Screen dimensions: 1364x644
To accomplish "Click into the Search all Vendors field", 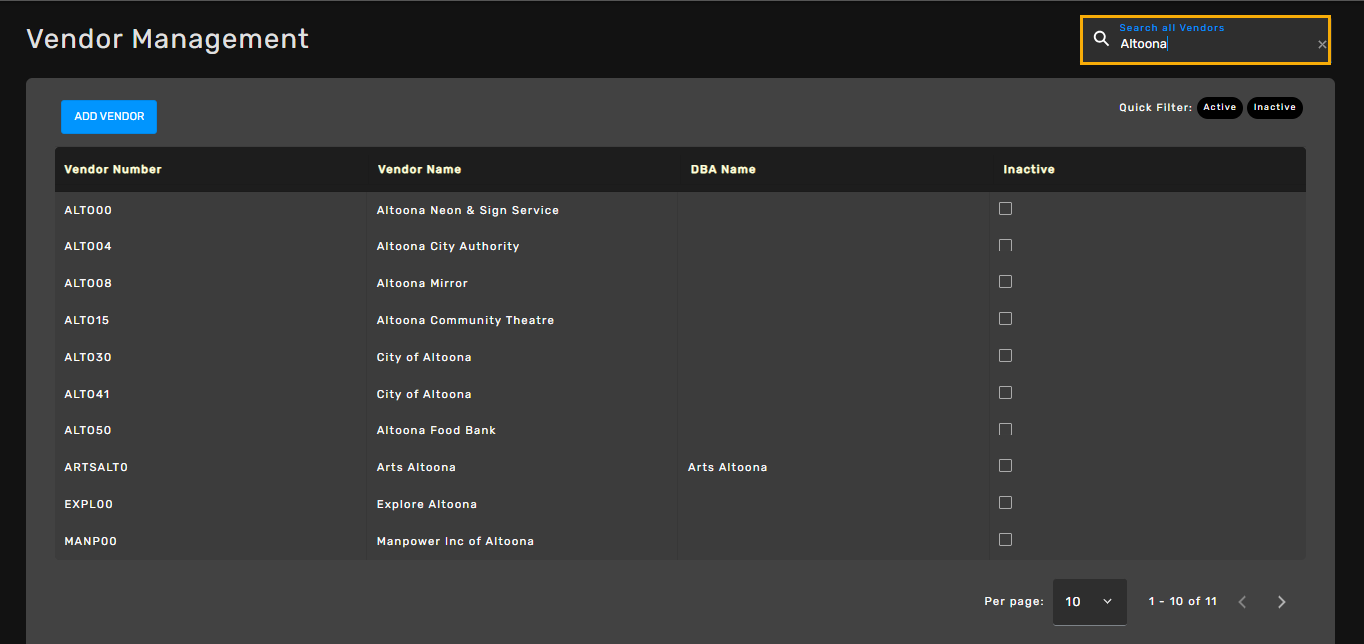I will [1205, 40].
